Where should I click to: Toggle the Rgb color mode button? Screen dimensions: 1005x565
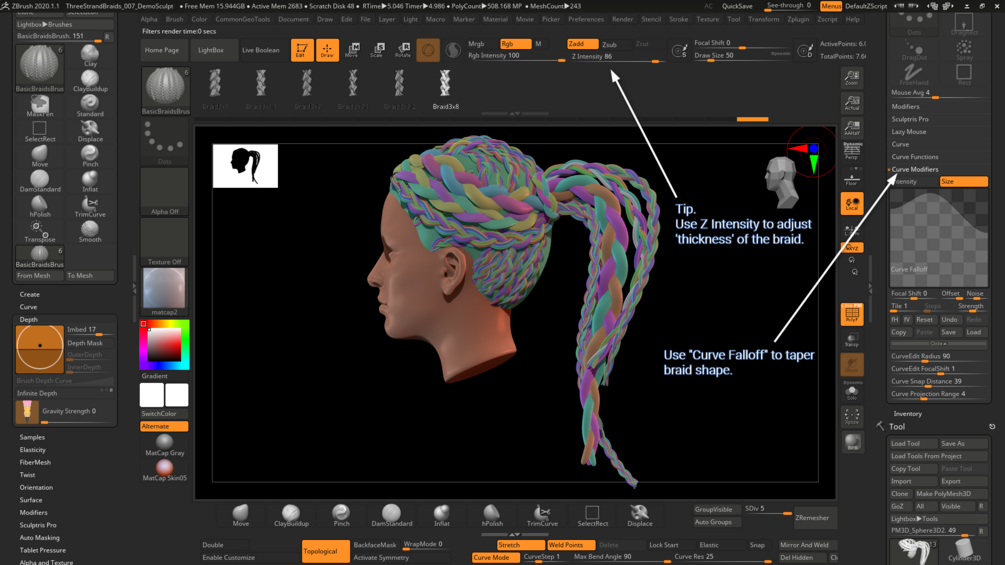pos(515,44)
